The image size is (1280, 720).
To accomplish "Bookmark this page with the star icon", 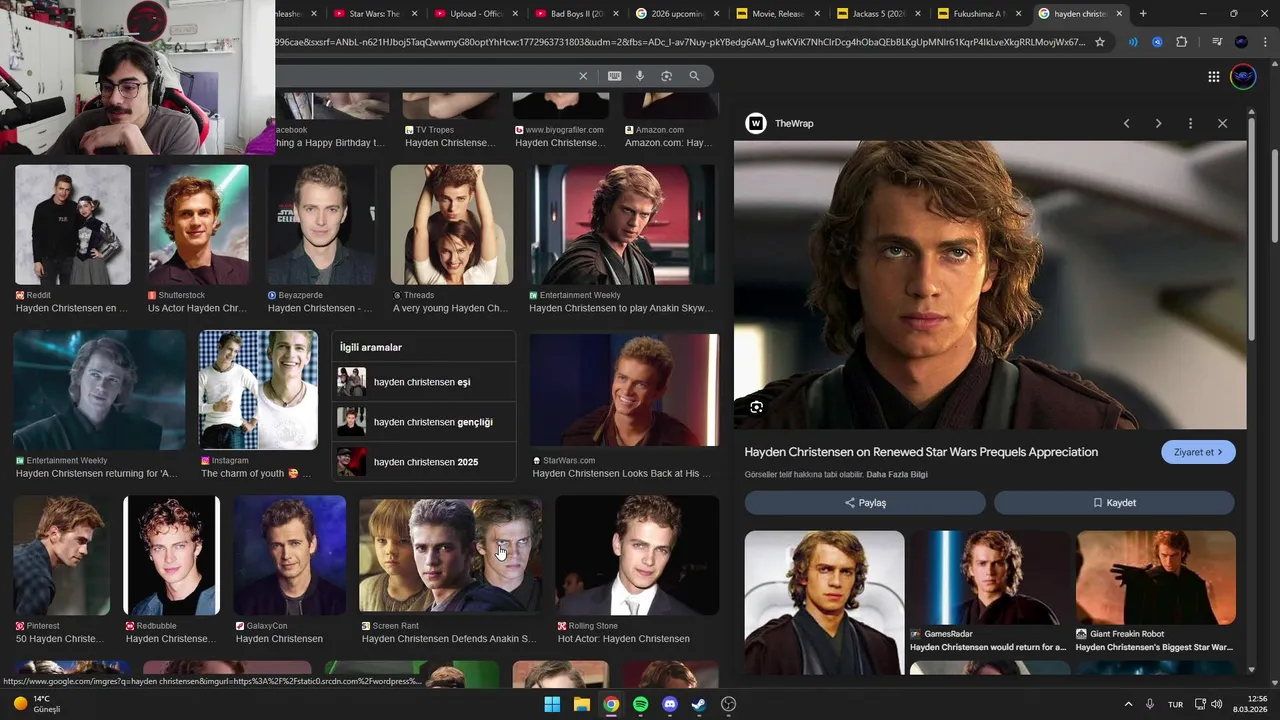I will (x=1100, y=42).
